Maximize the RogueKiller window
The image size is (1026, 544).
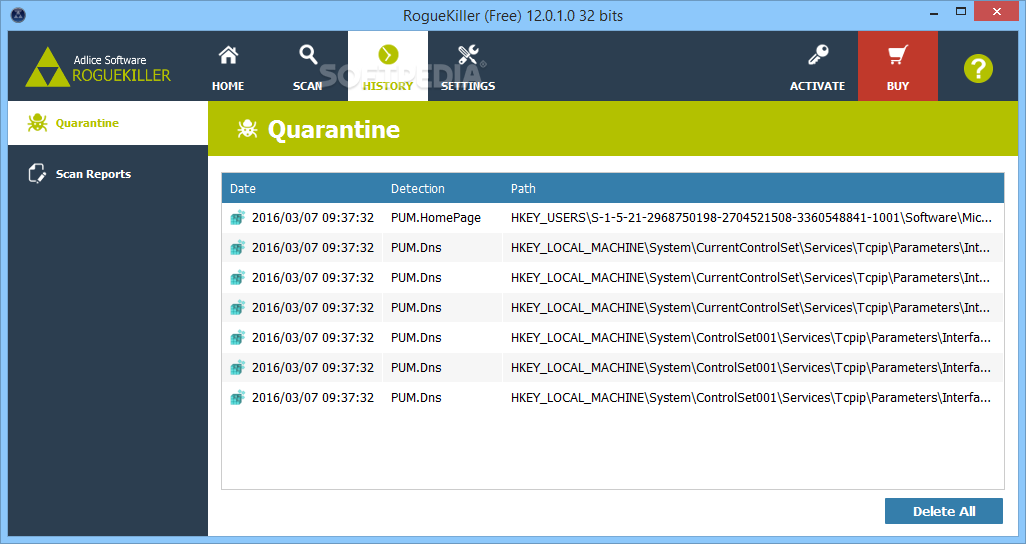coord(961,12)
